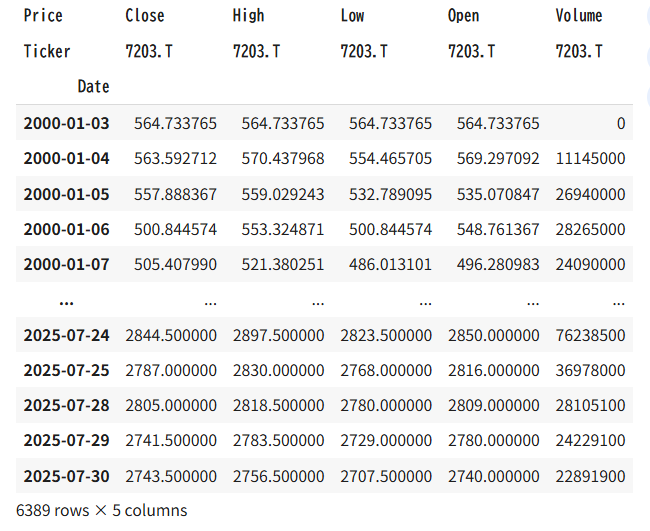650x531 pixels.
Task: Select the 2000-01-05 row index
Action: pyautogui.click(x=66, y=194)
